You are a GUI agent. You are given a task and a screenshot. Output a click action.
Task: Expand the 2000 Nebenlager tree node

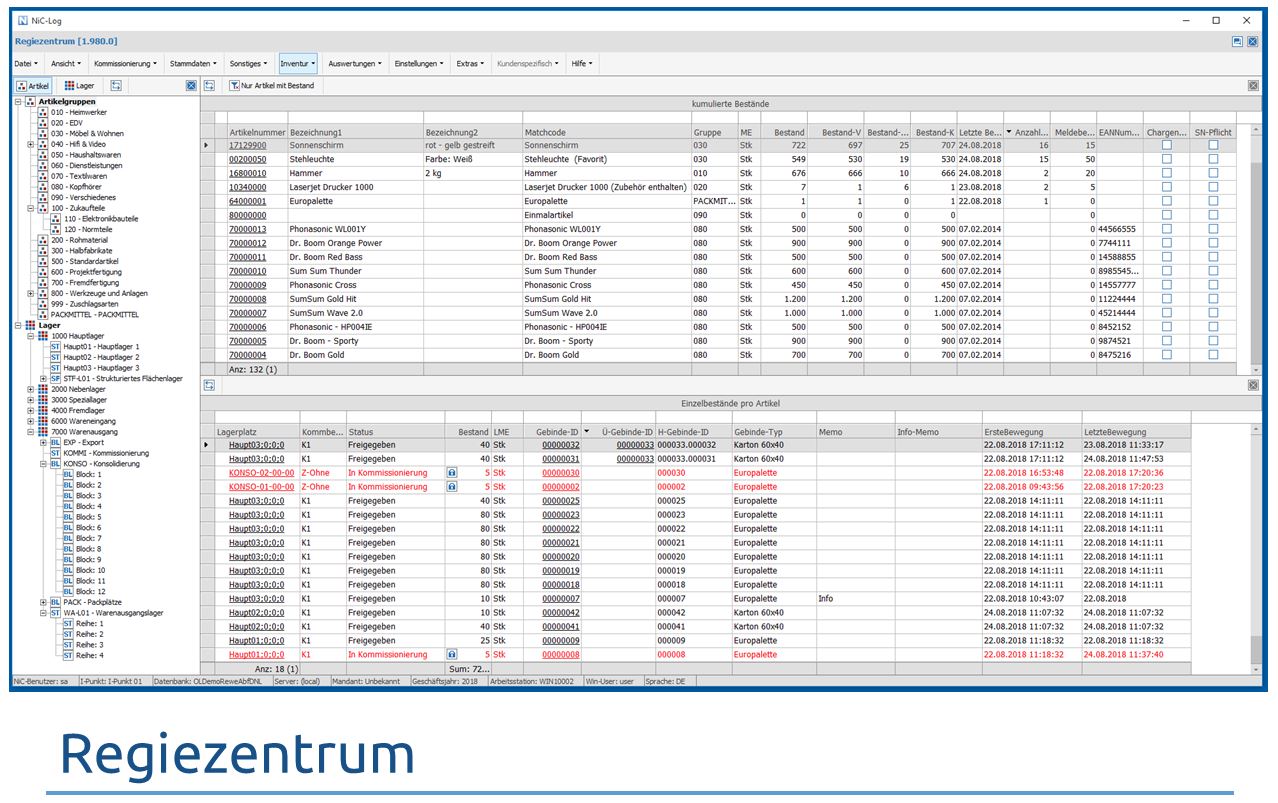click(31, 389)
